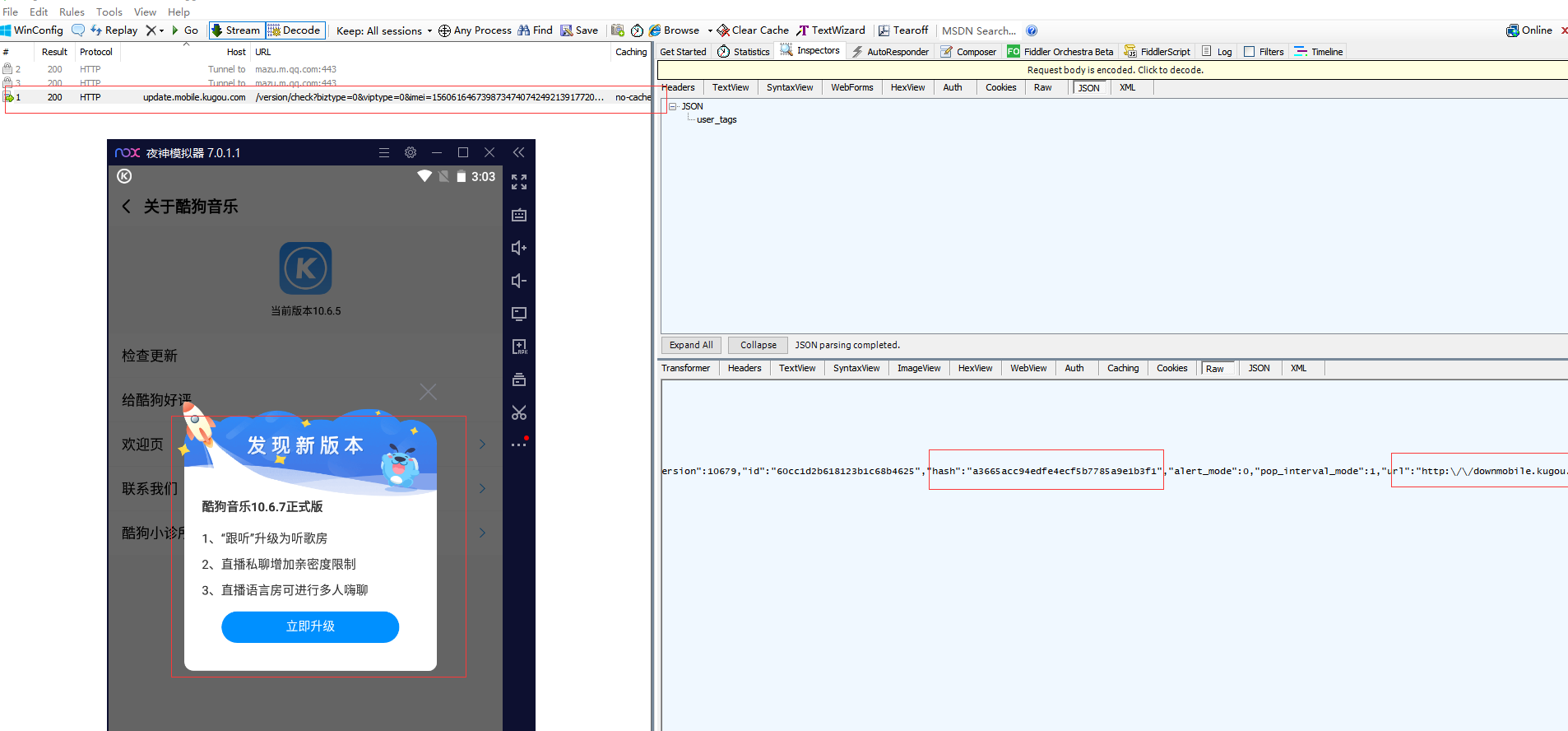Click the comment speech bubble icon
The height and width of the screenshot is (731, 1568).
(78, 30)
